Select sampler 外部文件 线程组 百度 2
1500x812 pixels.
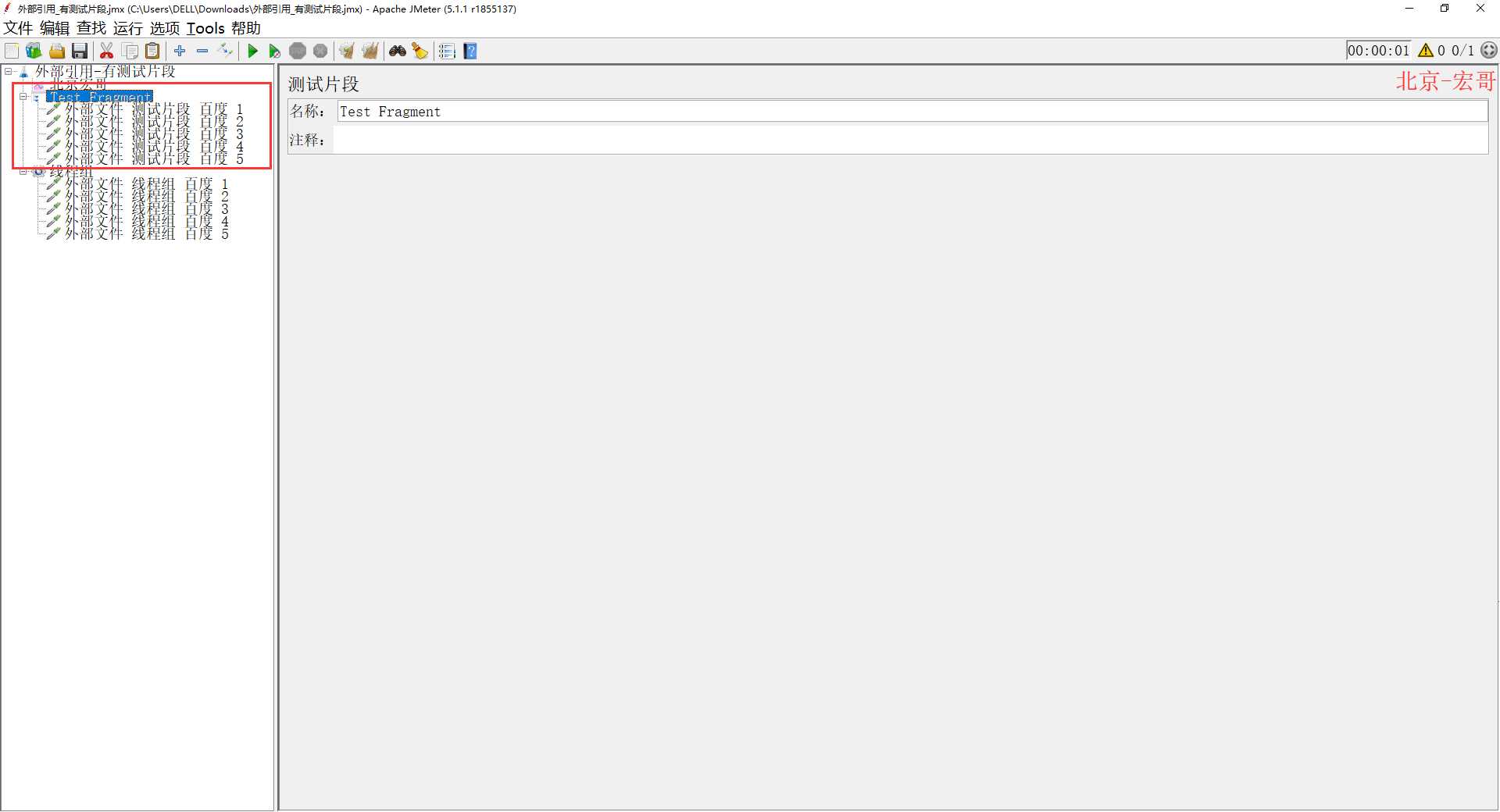(147, 197)
